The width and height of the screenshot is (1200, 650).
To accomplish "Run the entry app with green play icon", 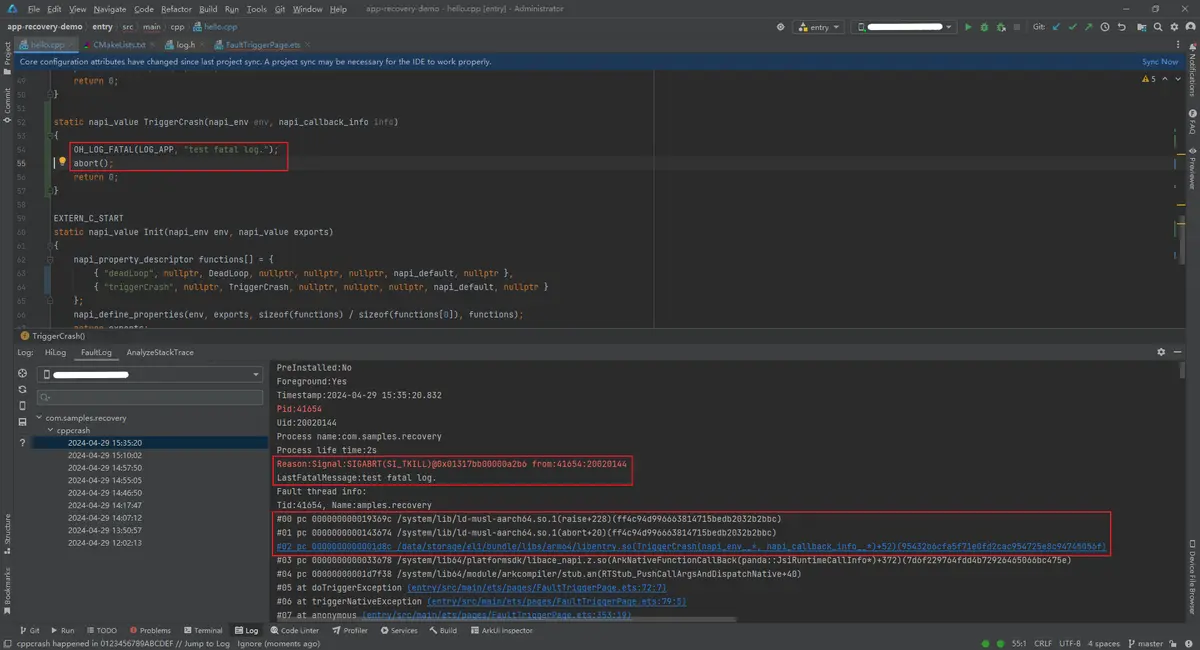I will [968, 27].
